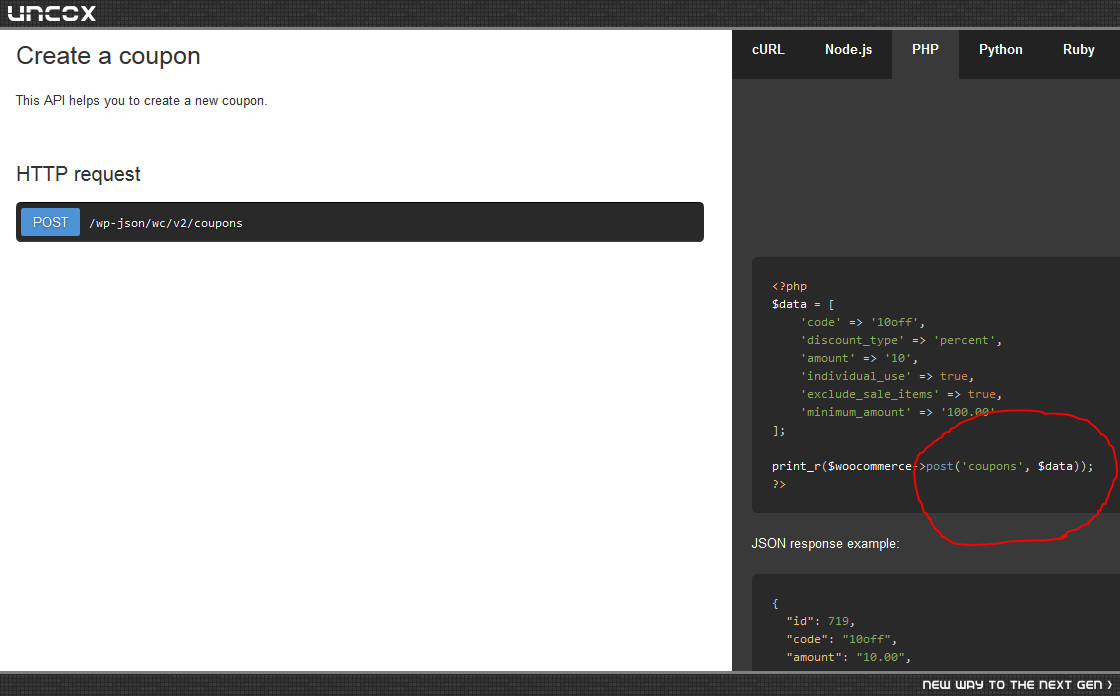This screenshot has width=1120, height=696.
Task: Click the 'code' => '10off' line
Action: (862, 322)
